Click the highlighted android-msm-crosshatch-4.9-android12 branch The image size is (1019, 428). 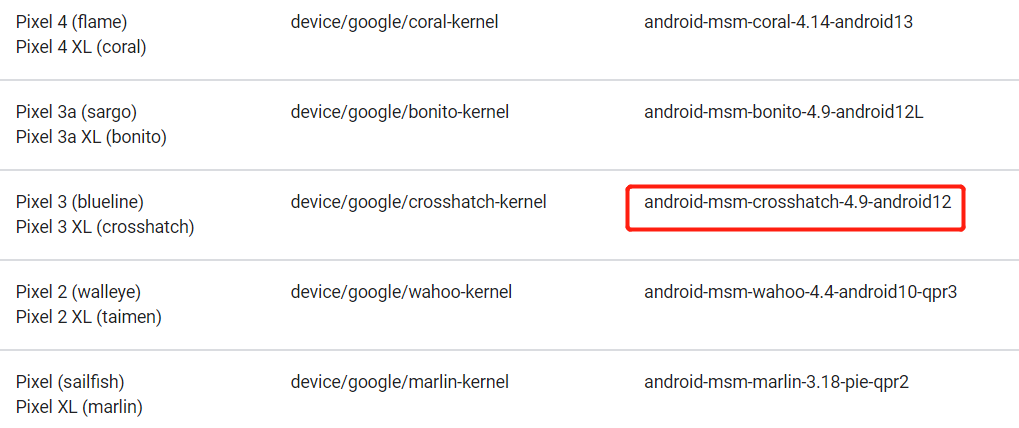point(796,201)
